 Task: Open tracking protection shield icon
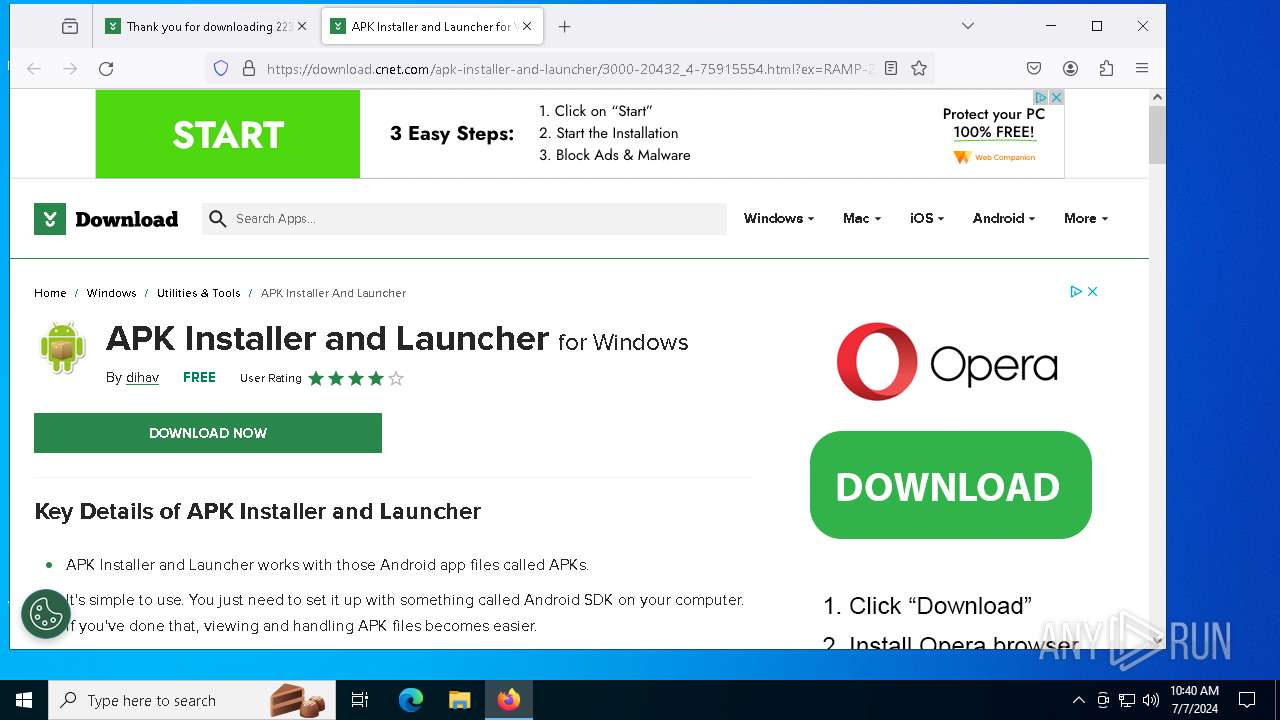click(x=221, y=68)
